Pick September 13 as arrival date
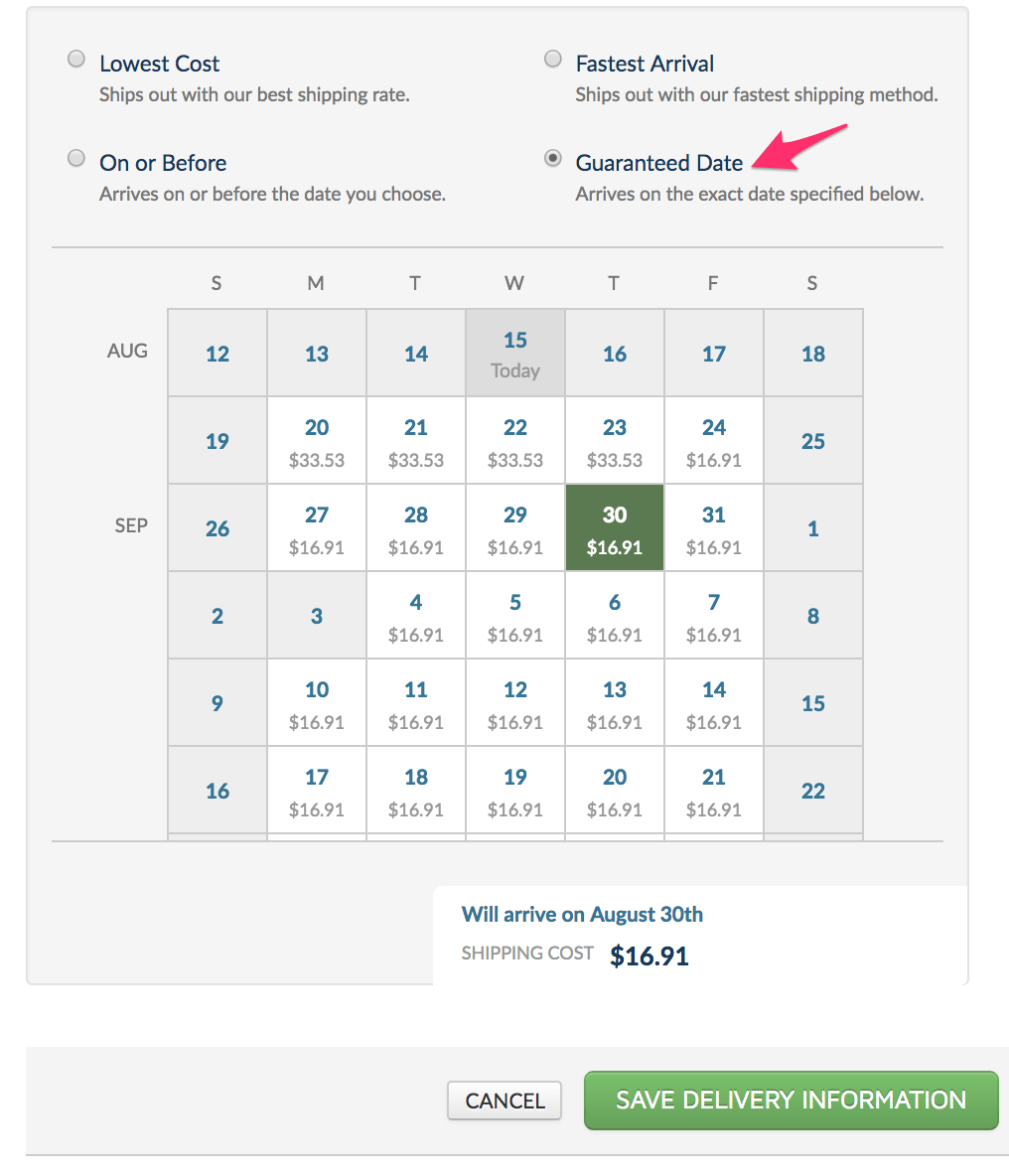Image resolution: width=1009 pixels, height=1176 pixels. (614, 702)
